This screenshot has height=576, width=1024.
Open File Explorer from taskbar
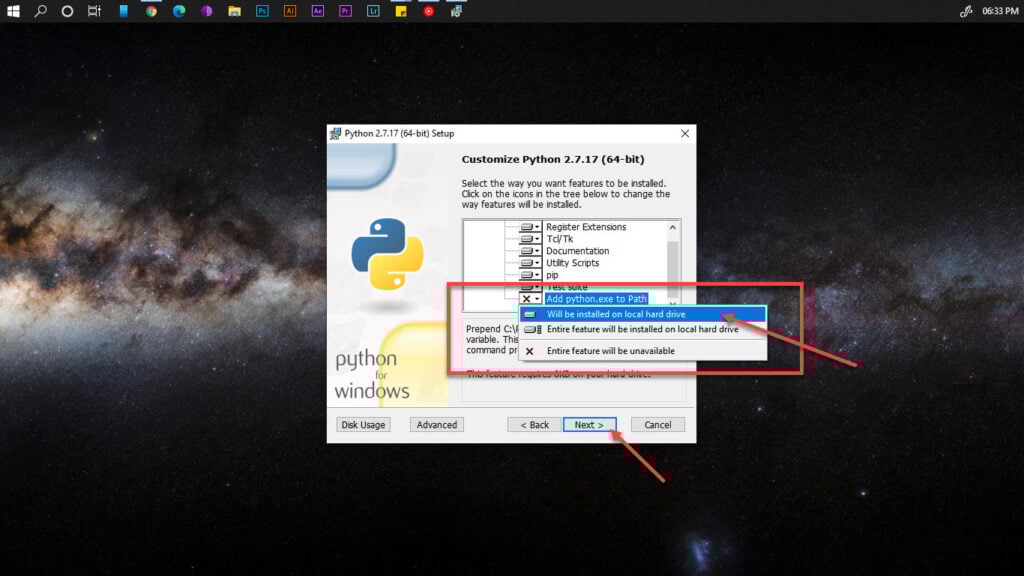tap(234, 11)
